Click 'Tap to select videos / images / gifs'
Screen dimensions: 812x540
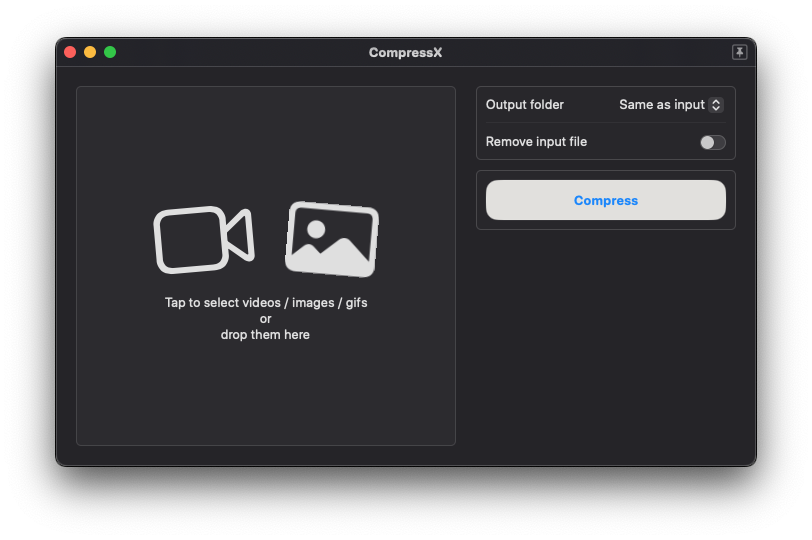tap(266, 302)
